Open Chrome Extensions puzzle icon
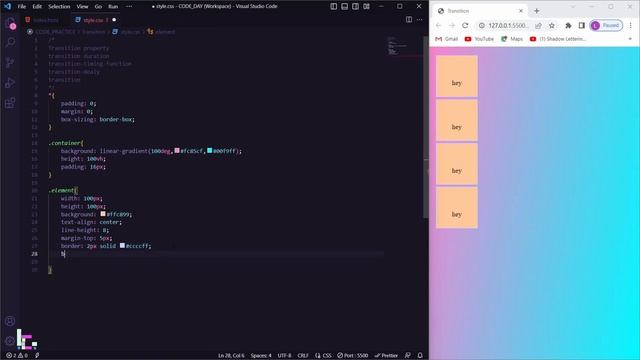The width and height of the screenshot is (640, 360). pyautogui.click(x=568, y=25)
